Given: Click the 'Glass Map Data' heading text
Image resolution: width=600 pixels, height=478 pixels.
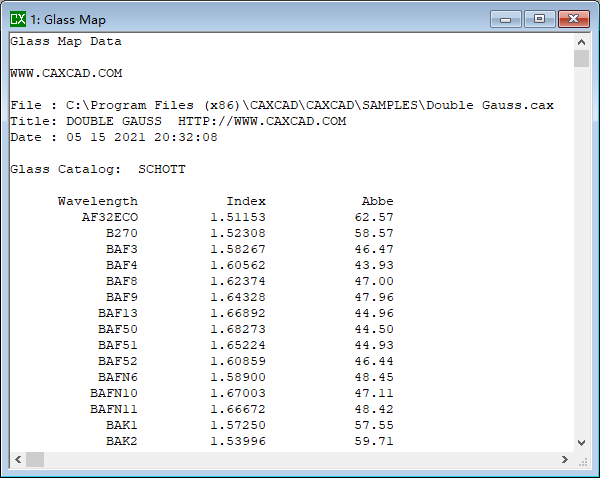Looking at the screenshot, I should click(x=66, y=41).
